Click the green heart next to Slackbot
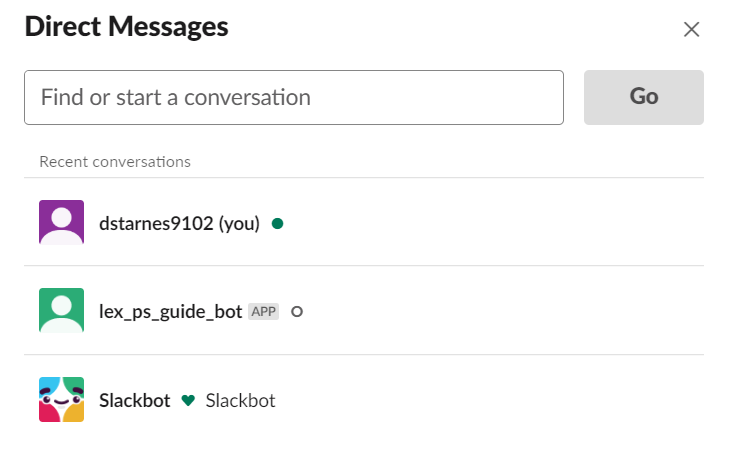This screenshot has height=465, width=729. (x=188, y=400)
